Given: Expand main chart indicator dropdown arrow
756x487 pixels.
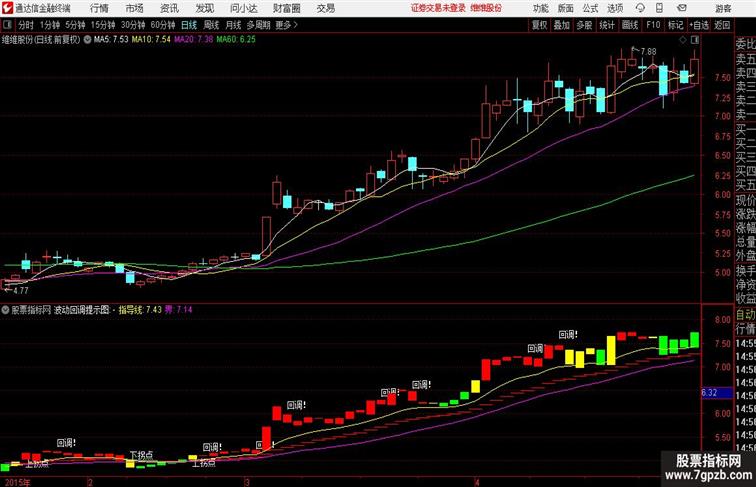Looking at the screenshot, I should [x=87, y=40].
